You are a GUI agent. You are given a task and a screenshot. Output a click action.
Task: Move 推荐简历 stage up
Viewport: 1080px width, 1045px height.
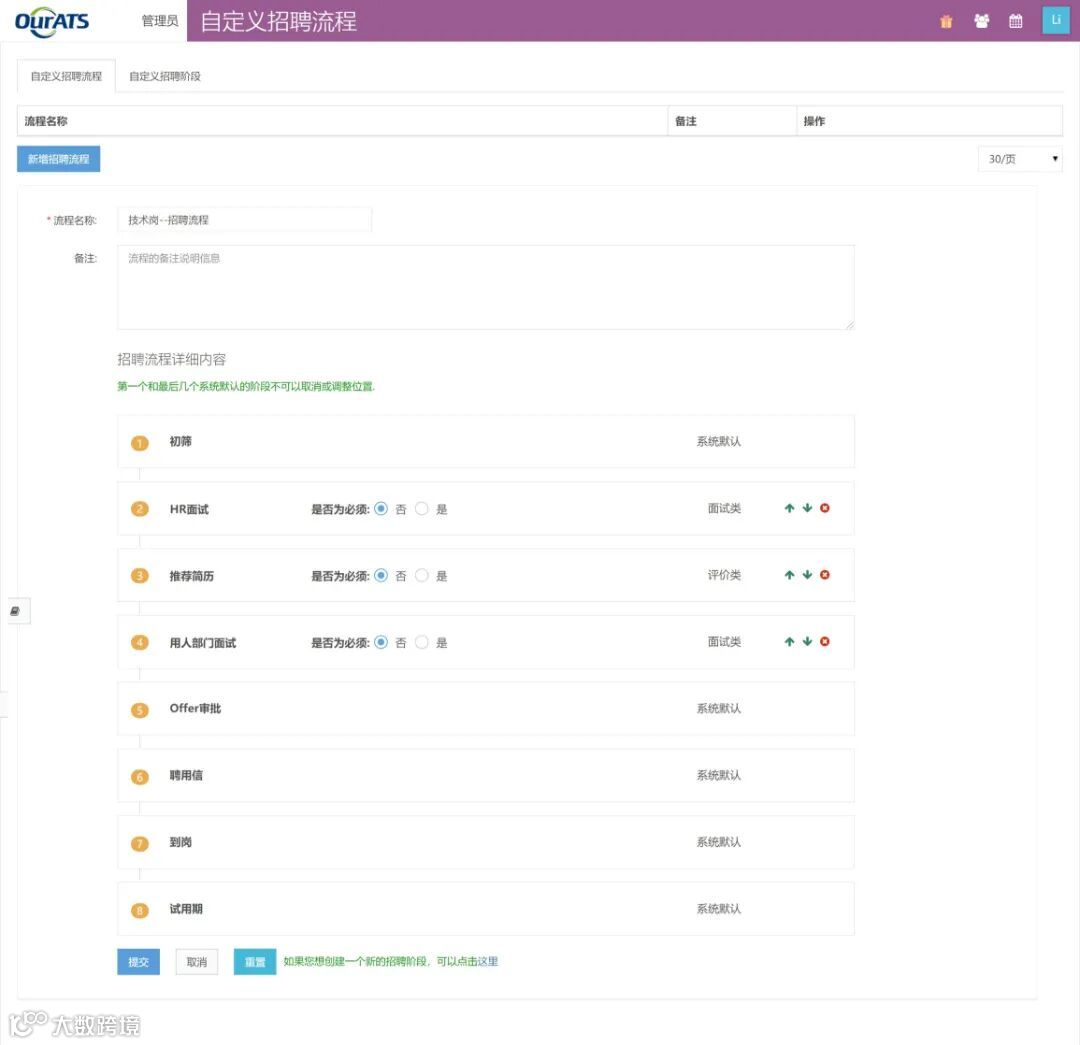[789, 575]
